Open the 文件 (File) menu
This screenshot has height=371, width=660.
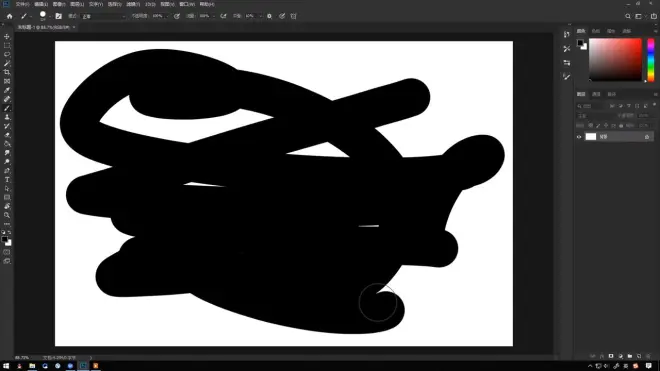[22, 4]
